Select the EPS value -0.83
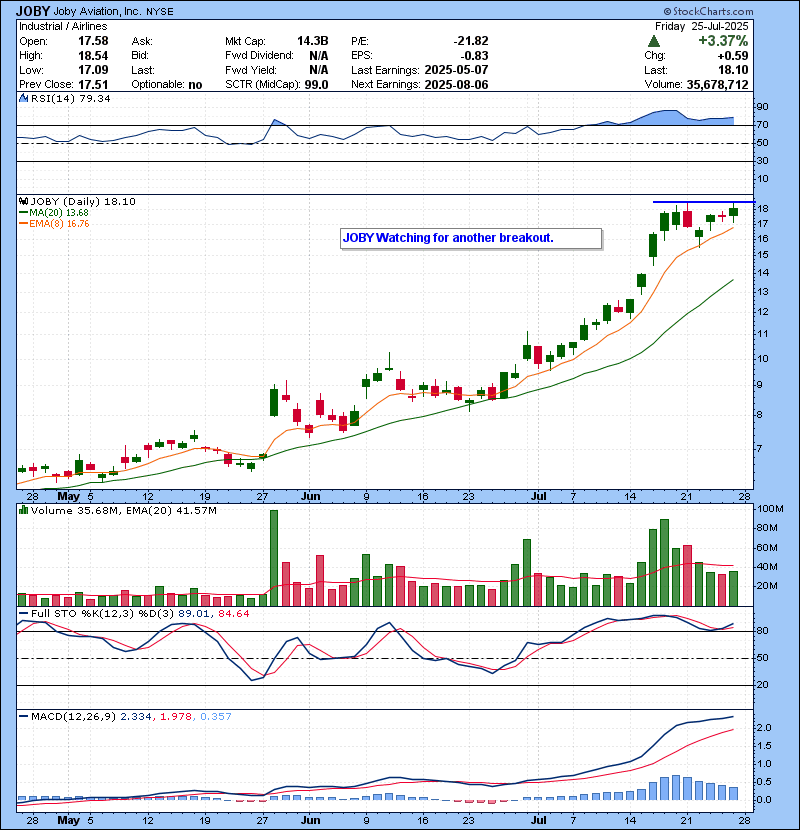This screenshot has height=830, width=800. tap(474, 56)
